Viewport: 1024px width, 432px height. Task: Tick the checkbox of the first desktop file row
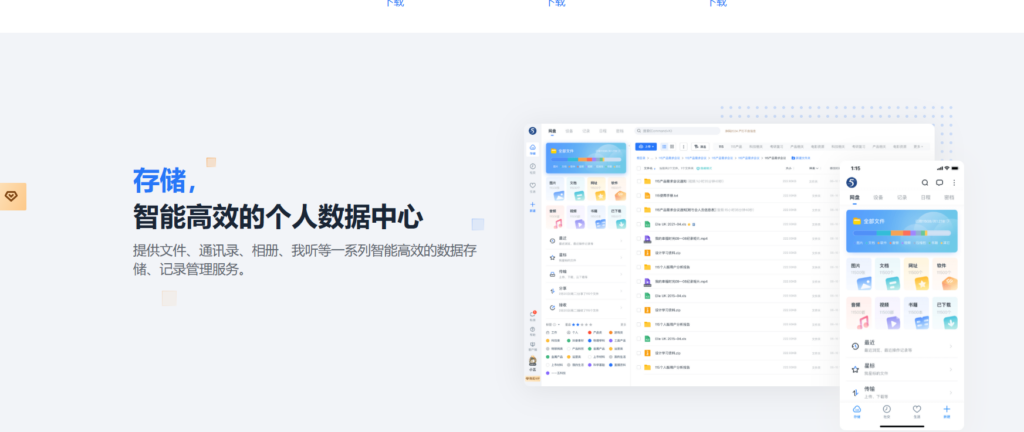639,182
